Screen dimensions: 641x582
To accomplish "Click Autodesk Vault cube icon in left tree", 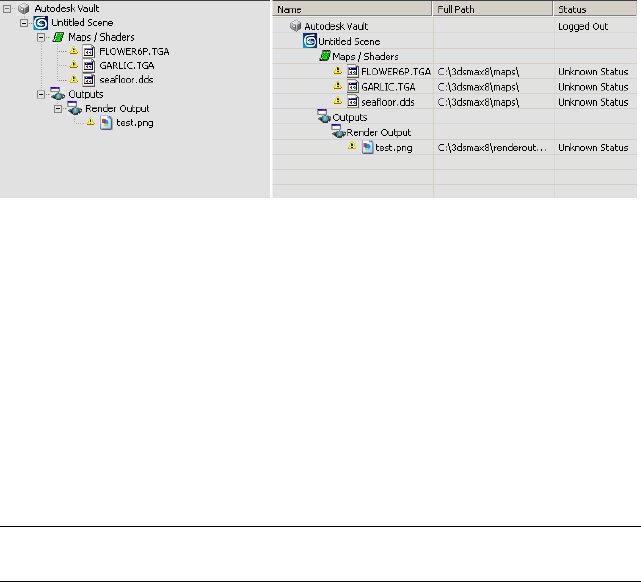I will [24, 9].
